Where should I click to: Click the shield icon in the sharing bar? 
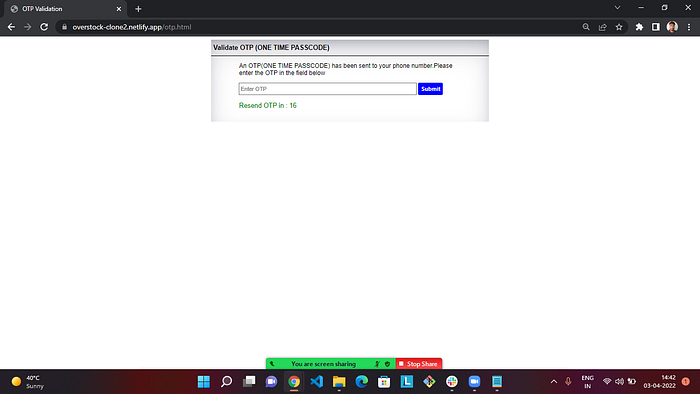point(388,364)
